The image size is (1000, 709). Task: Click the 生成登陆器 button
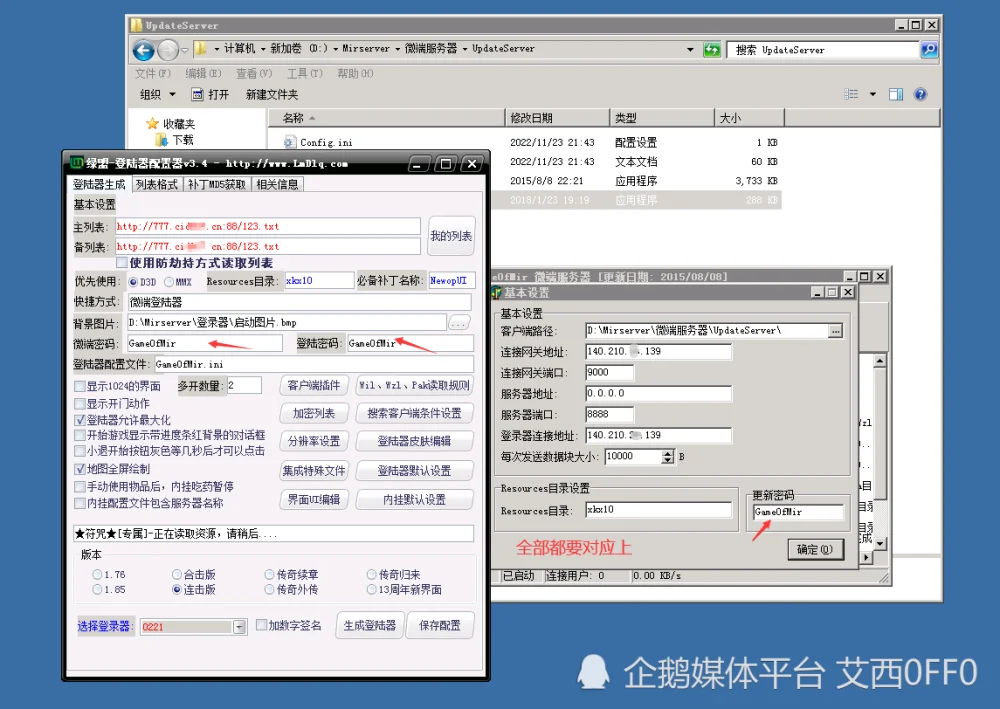[369, 626]
